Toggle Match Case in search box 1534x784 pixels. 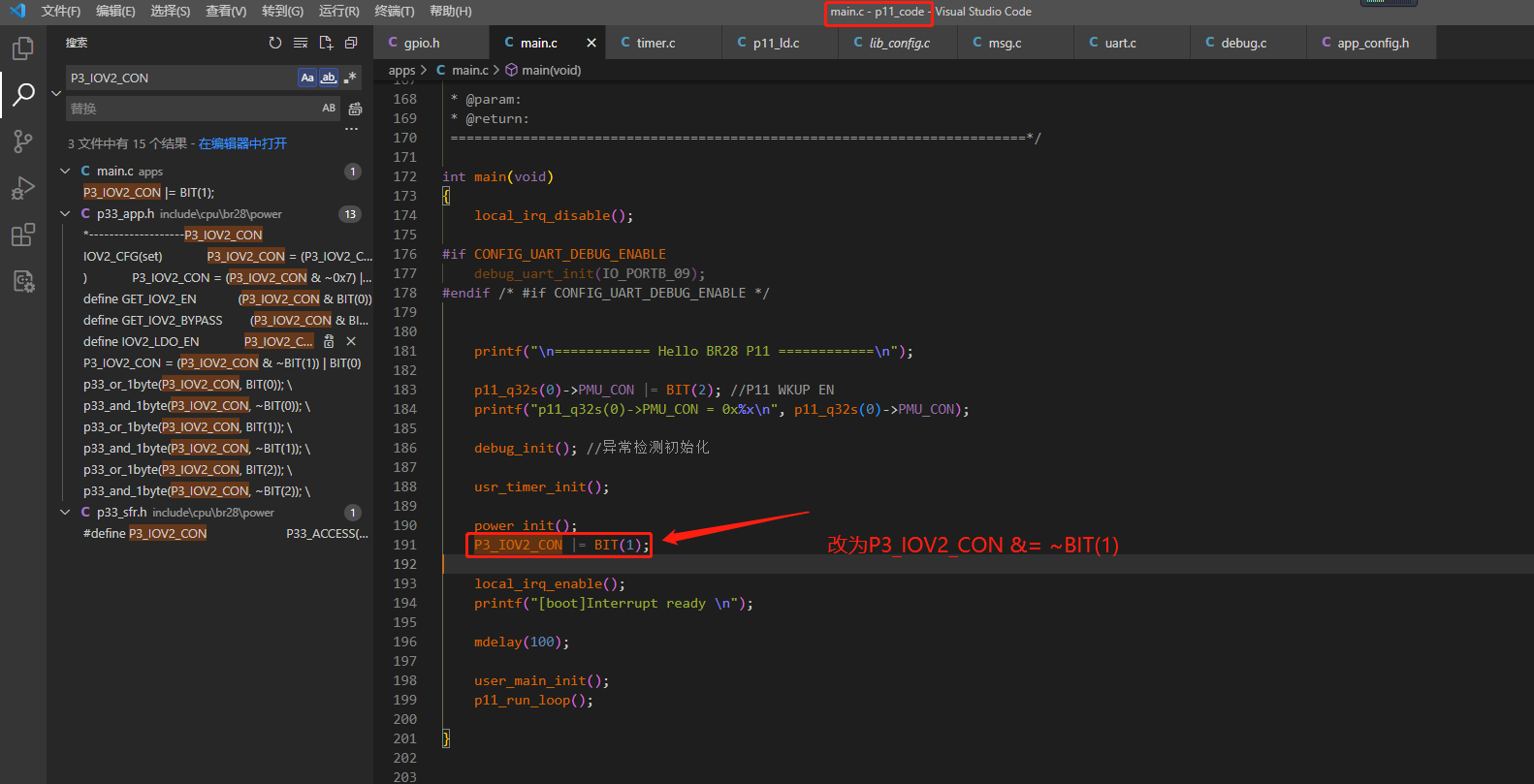point(307,78)
